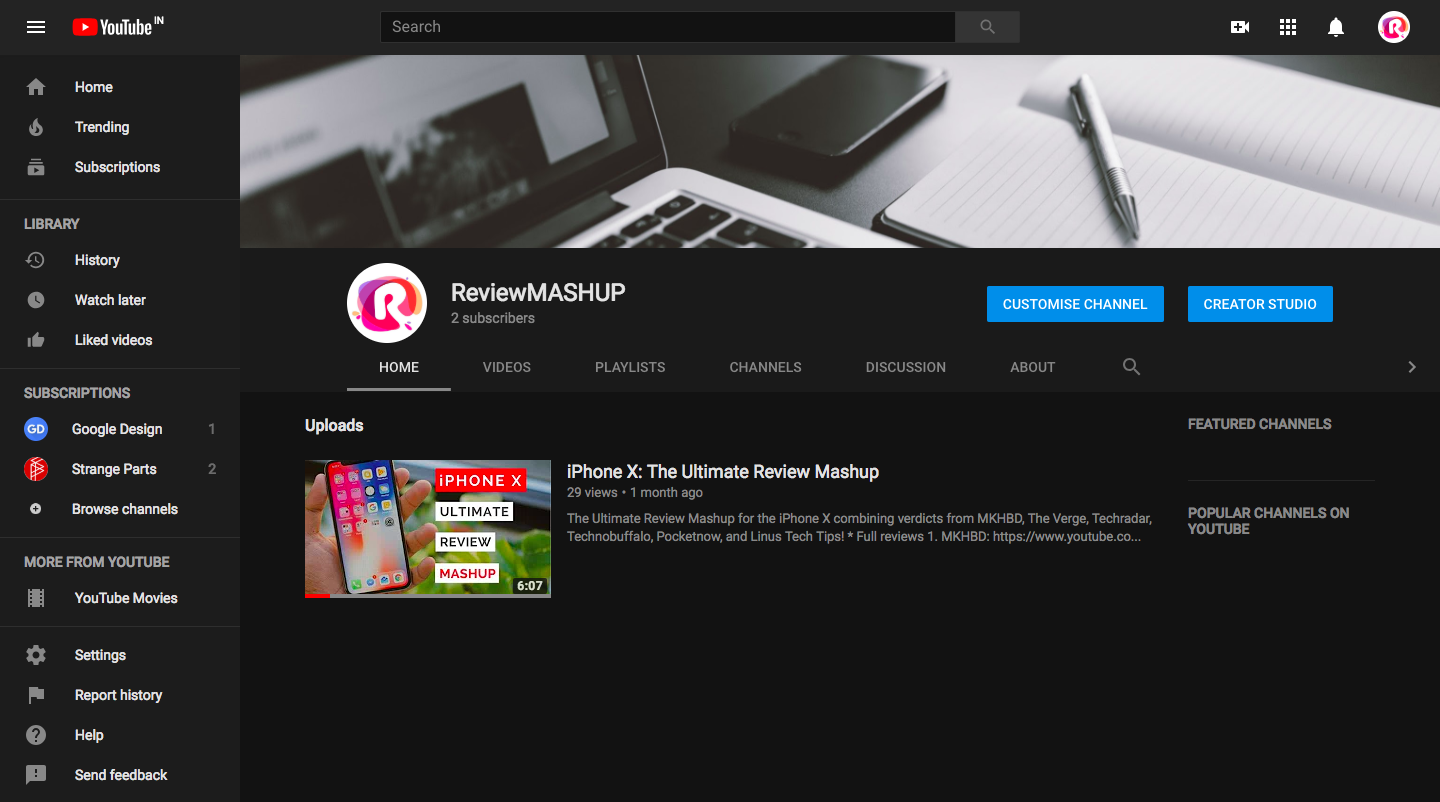Image resolution: width=1440 pixels, height=802 pixels.
Task: Switch to the VIDEOS tab
Action: (506, 367)
